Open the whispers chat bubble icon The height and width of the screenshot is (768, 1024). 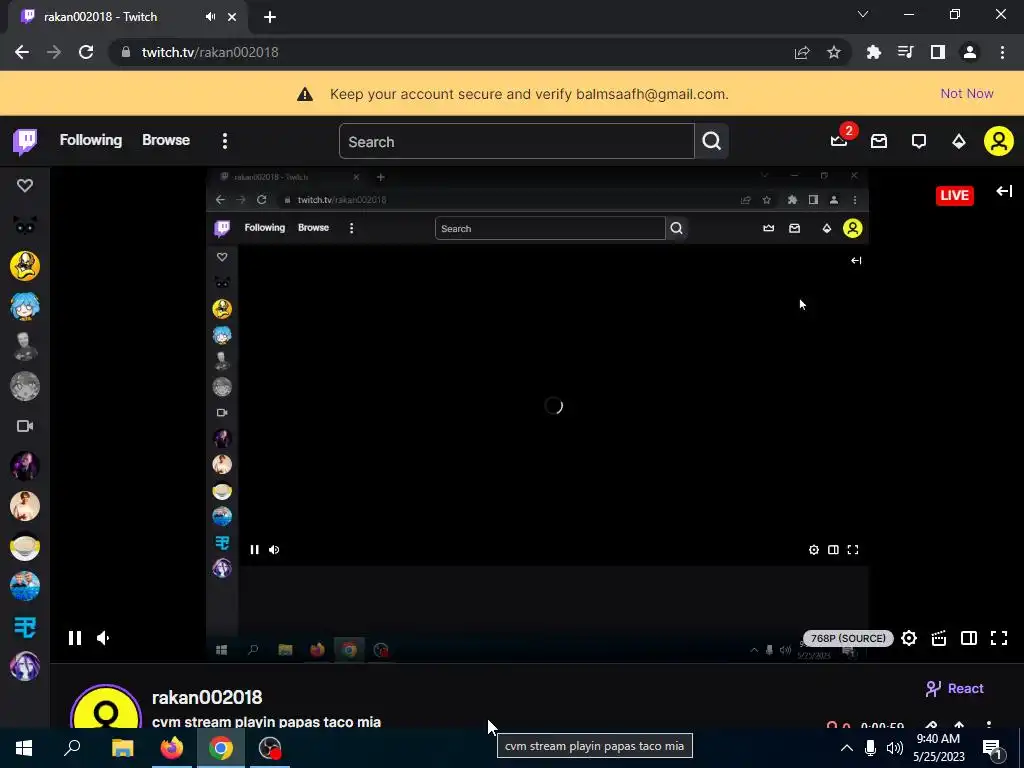[919, 141]
